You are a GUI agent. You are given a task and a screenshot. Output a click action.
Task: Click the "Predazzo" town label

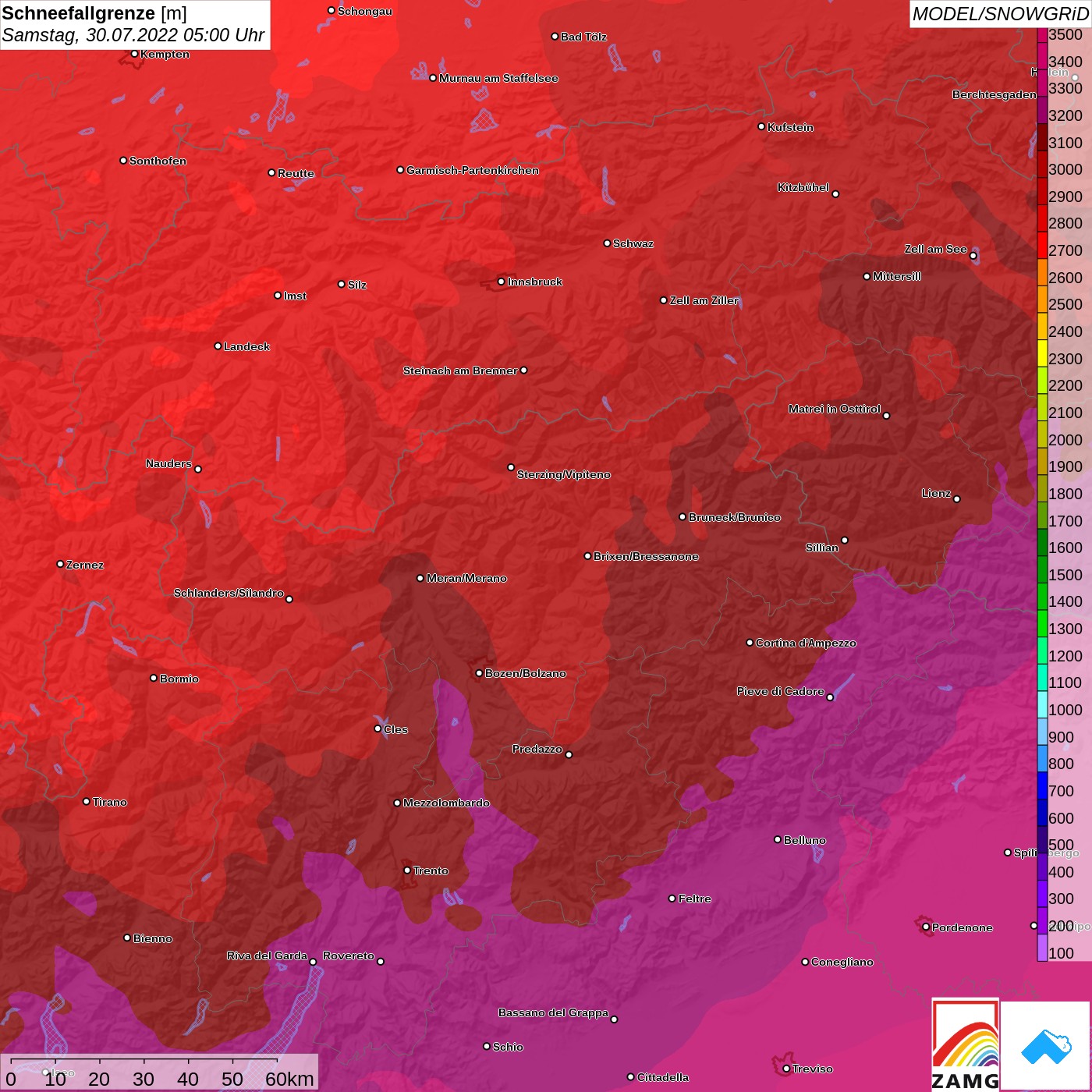coord(537,749)
